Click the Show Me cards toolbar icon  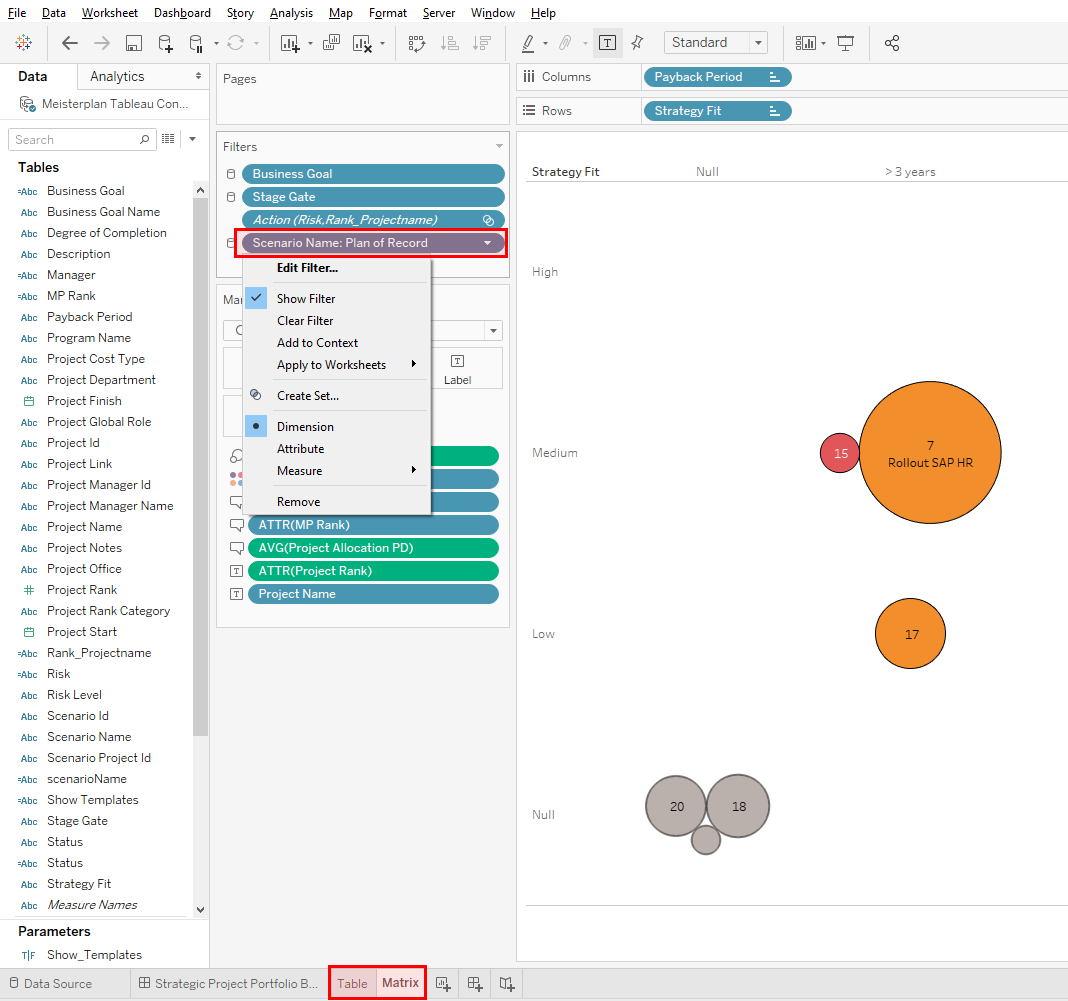pyautogui.click(x=806, y=44)
